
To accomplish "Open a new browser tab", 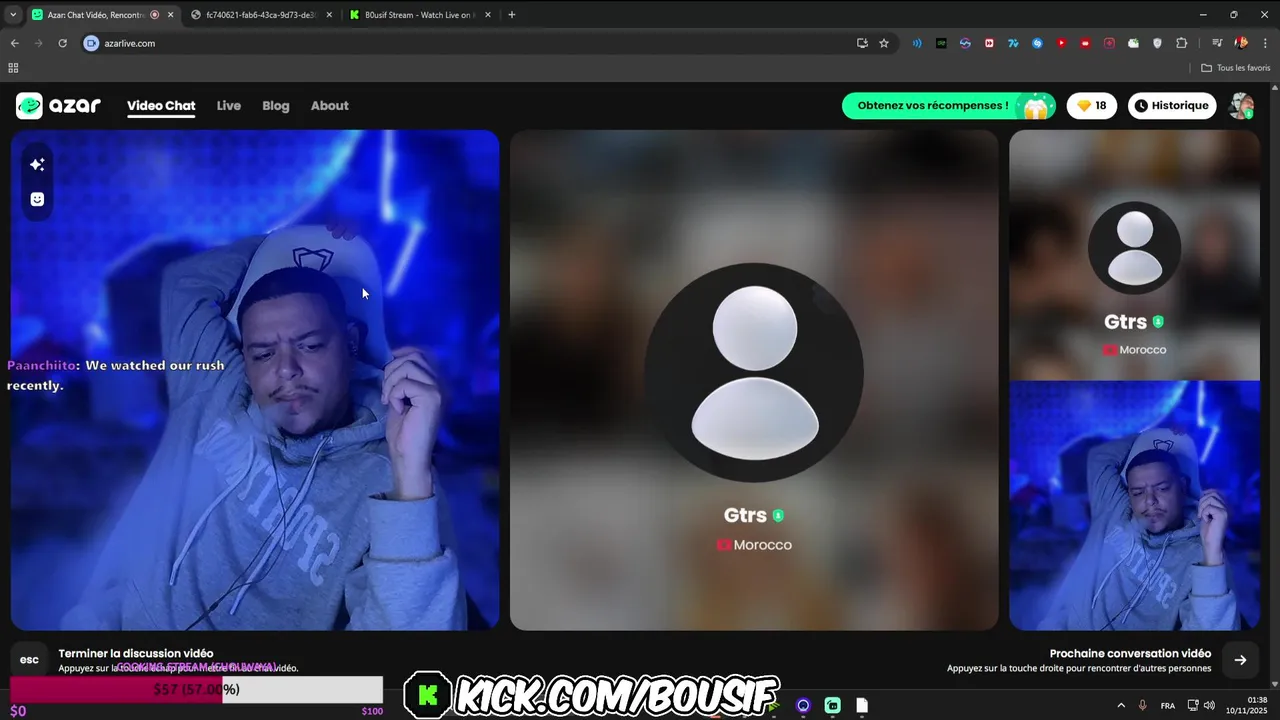I will tap(512, 15).
